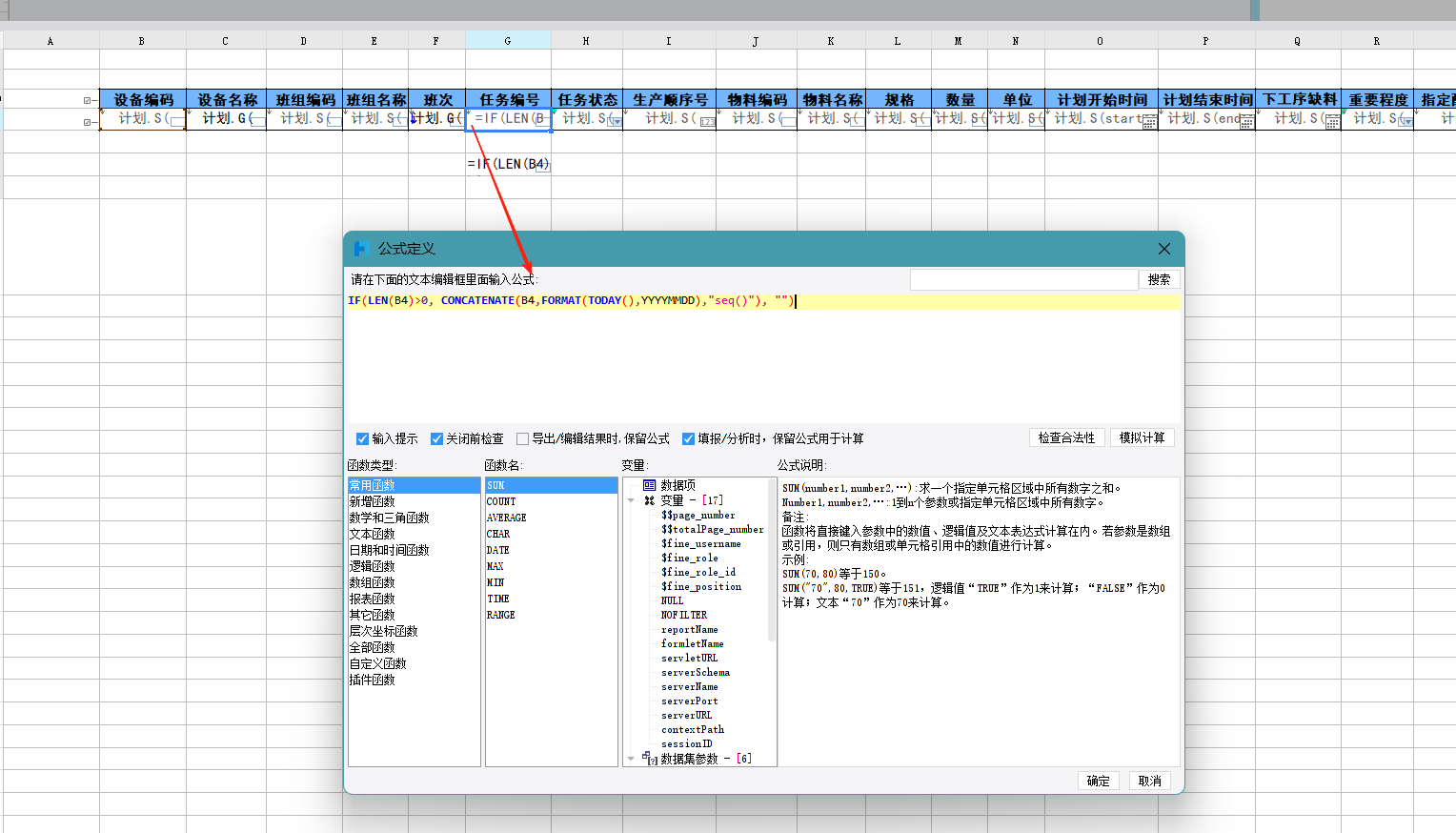Viewport: 1456px width, 833px height.
Task: Click the 检查合法性 button
Action: (x=1066, y=437)
